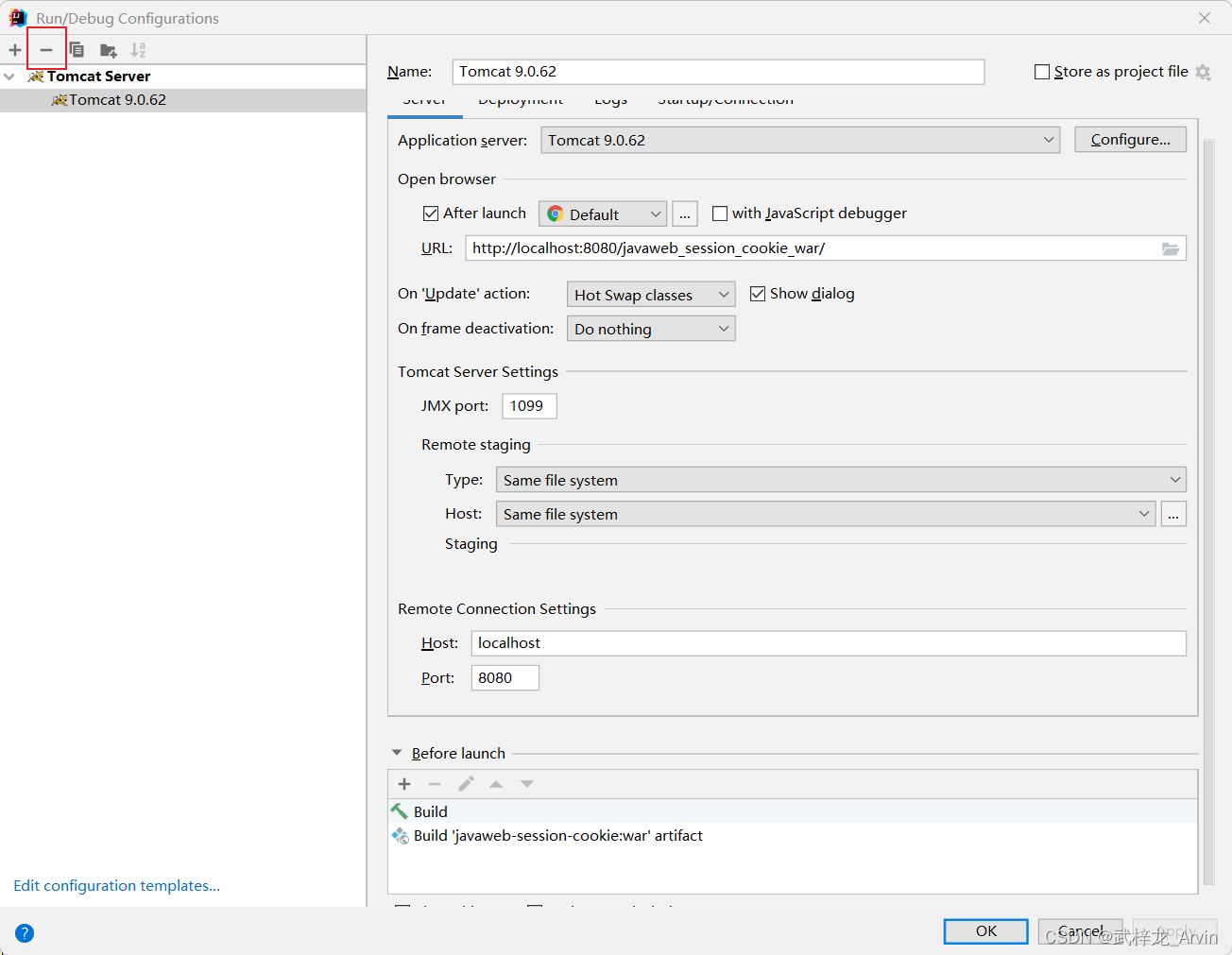Image resolution: width=1232 pixels, height=955 pixels.
Task: Click the browser ellipsis button next to Default
Action: point(685,214)
